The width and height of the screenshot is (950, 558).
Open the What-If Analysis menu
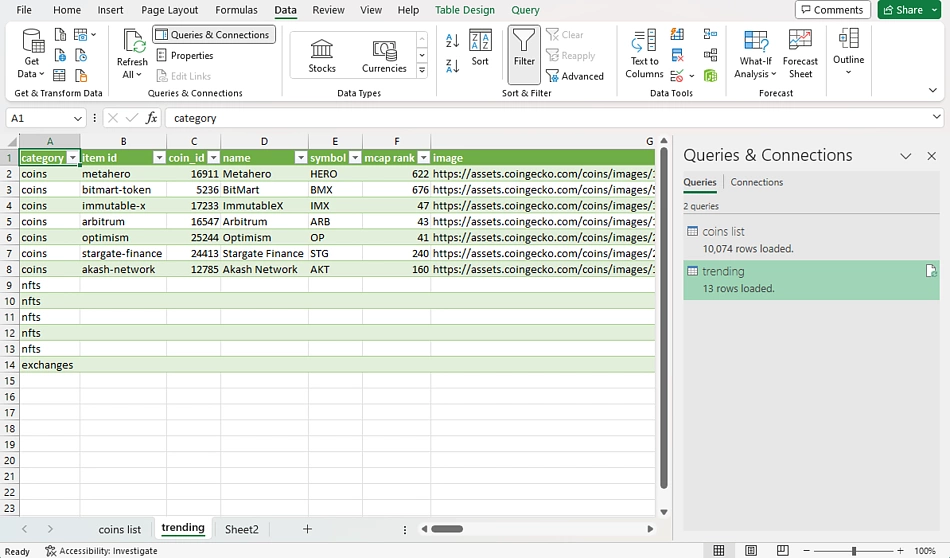pos(755,55)
